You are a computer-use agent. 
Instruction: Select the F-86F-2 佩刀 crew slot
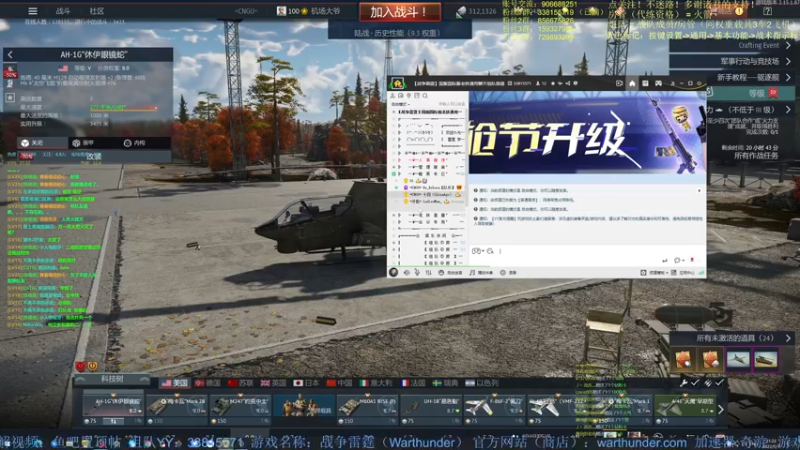[x=494, y=409]
